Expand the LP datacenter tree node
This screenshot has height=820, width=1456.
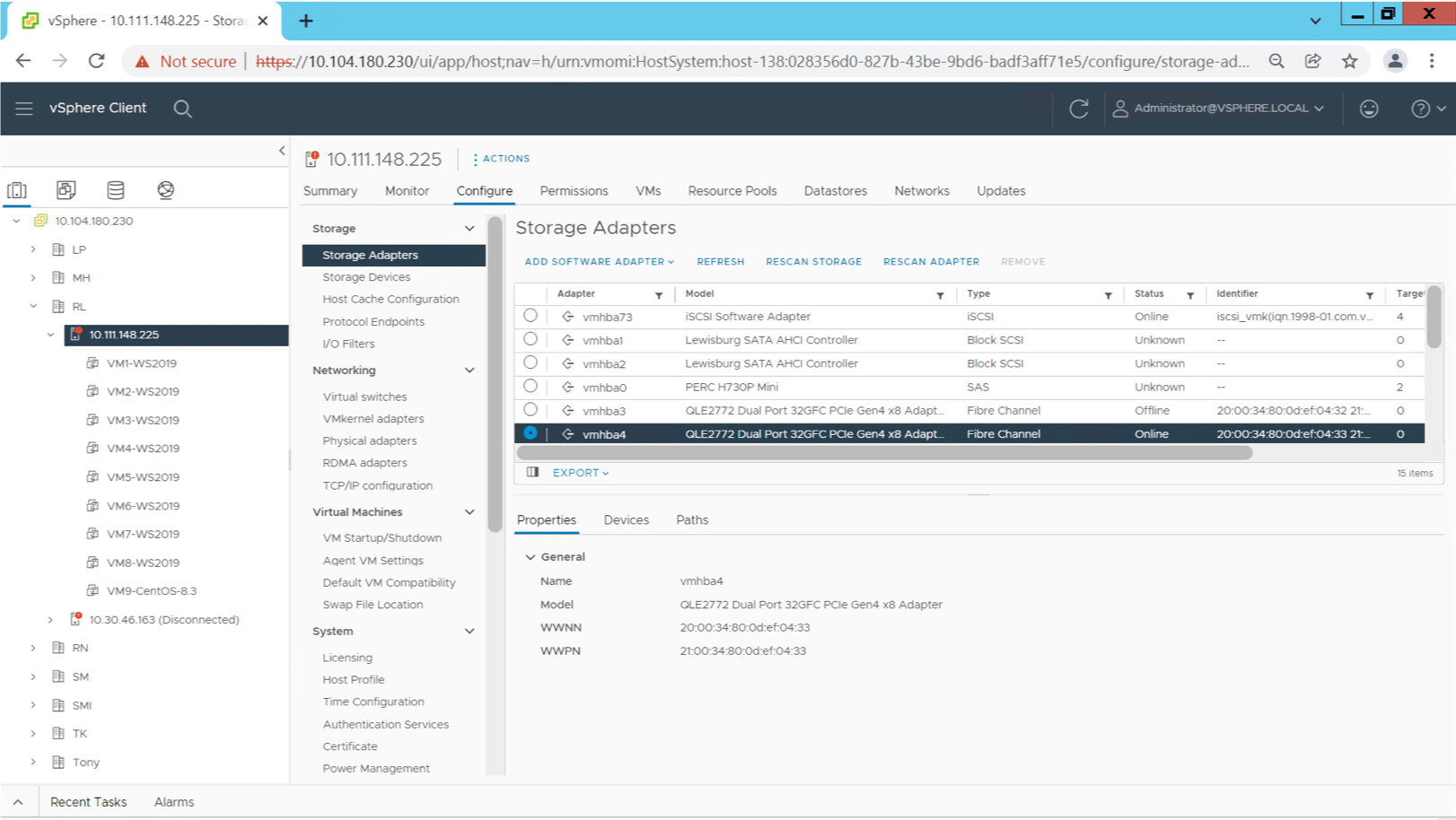click(33, 249)
